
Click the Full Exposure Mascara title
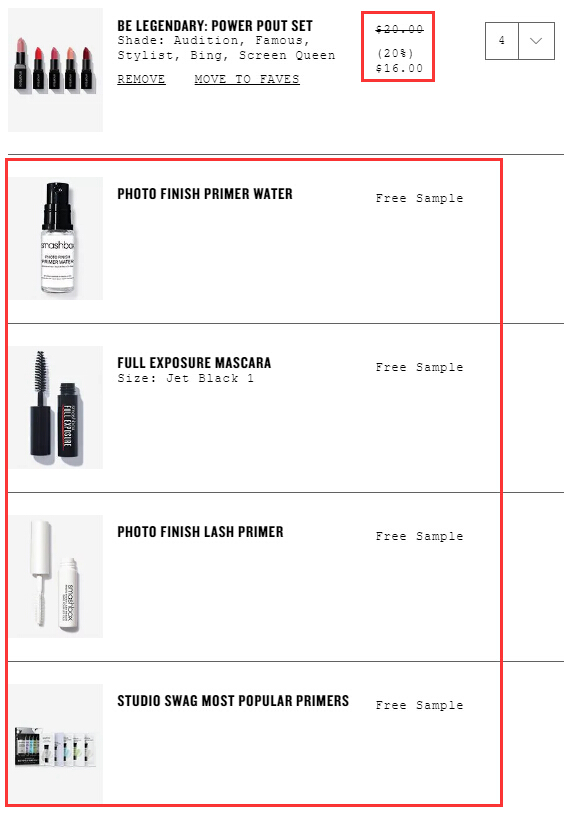pos(194,363)
